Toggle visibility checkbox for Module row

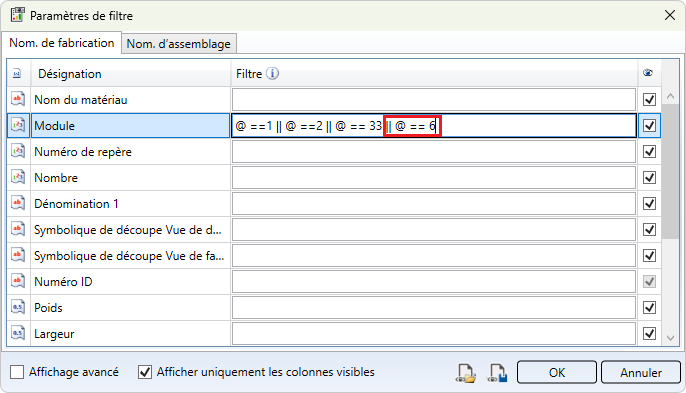click(649, 126)
